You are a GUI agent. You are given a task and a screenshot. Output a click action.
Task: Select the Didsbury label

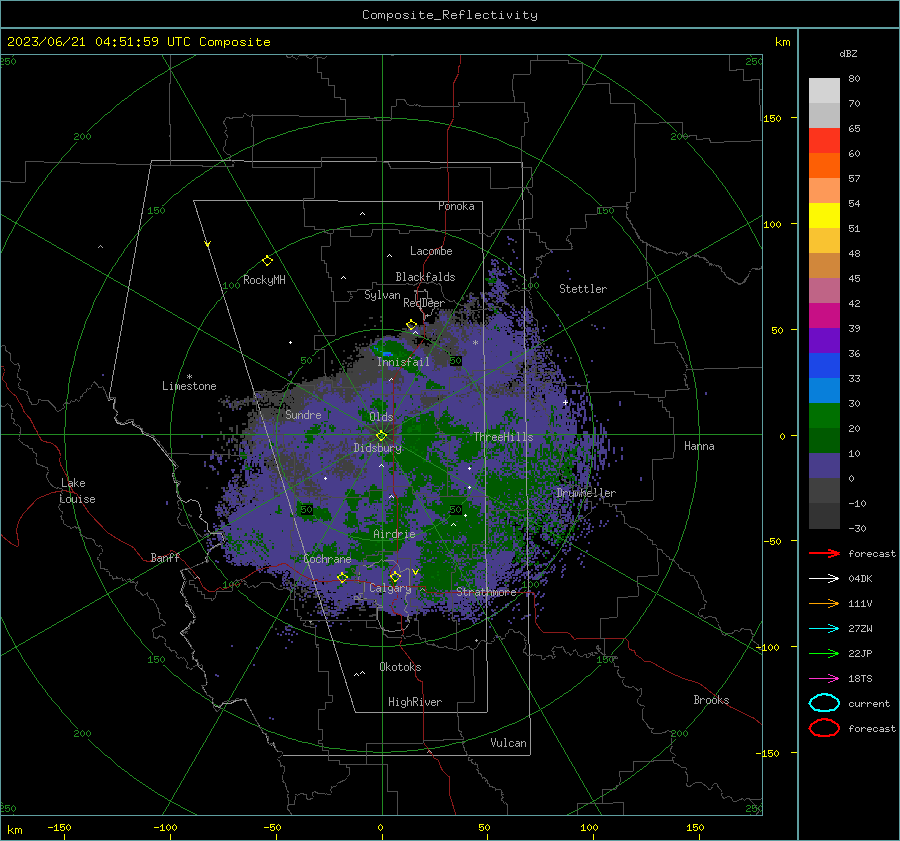point(378,448)
